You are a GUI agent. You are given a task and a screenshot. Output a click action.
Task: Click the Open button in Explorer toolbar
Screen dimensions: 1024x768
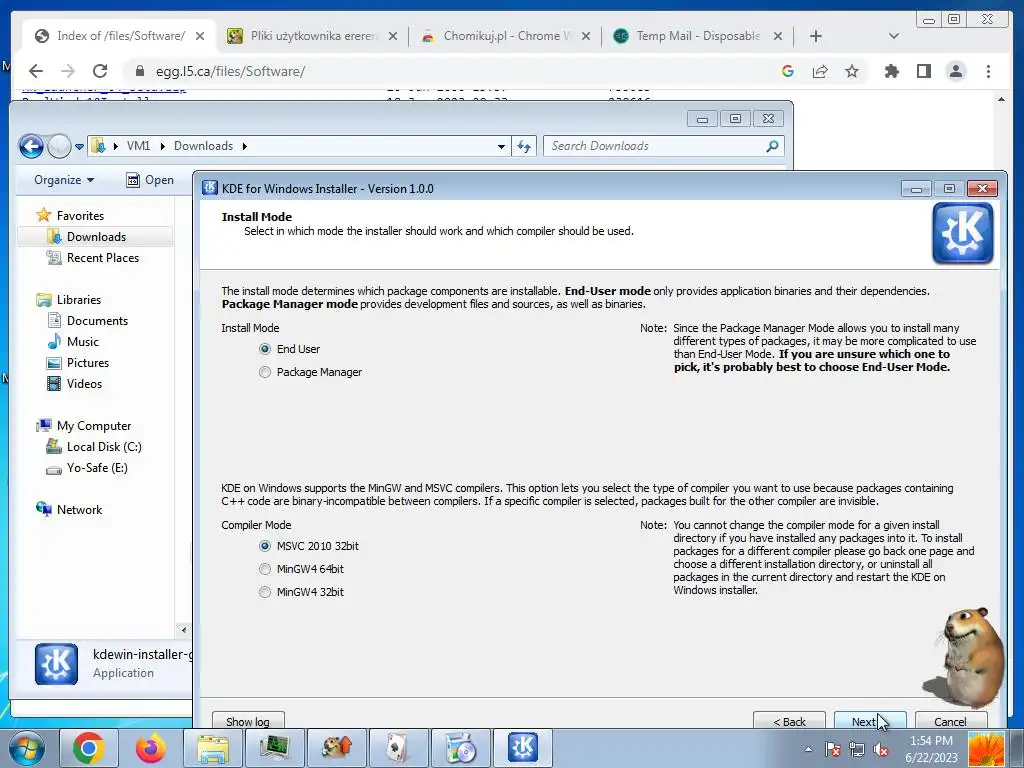tap(150, 180)
